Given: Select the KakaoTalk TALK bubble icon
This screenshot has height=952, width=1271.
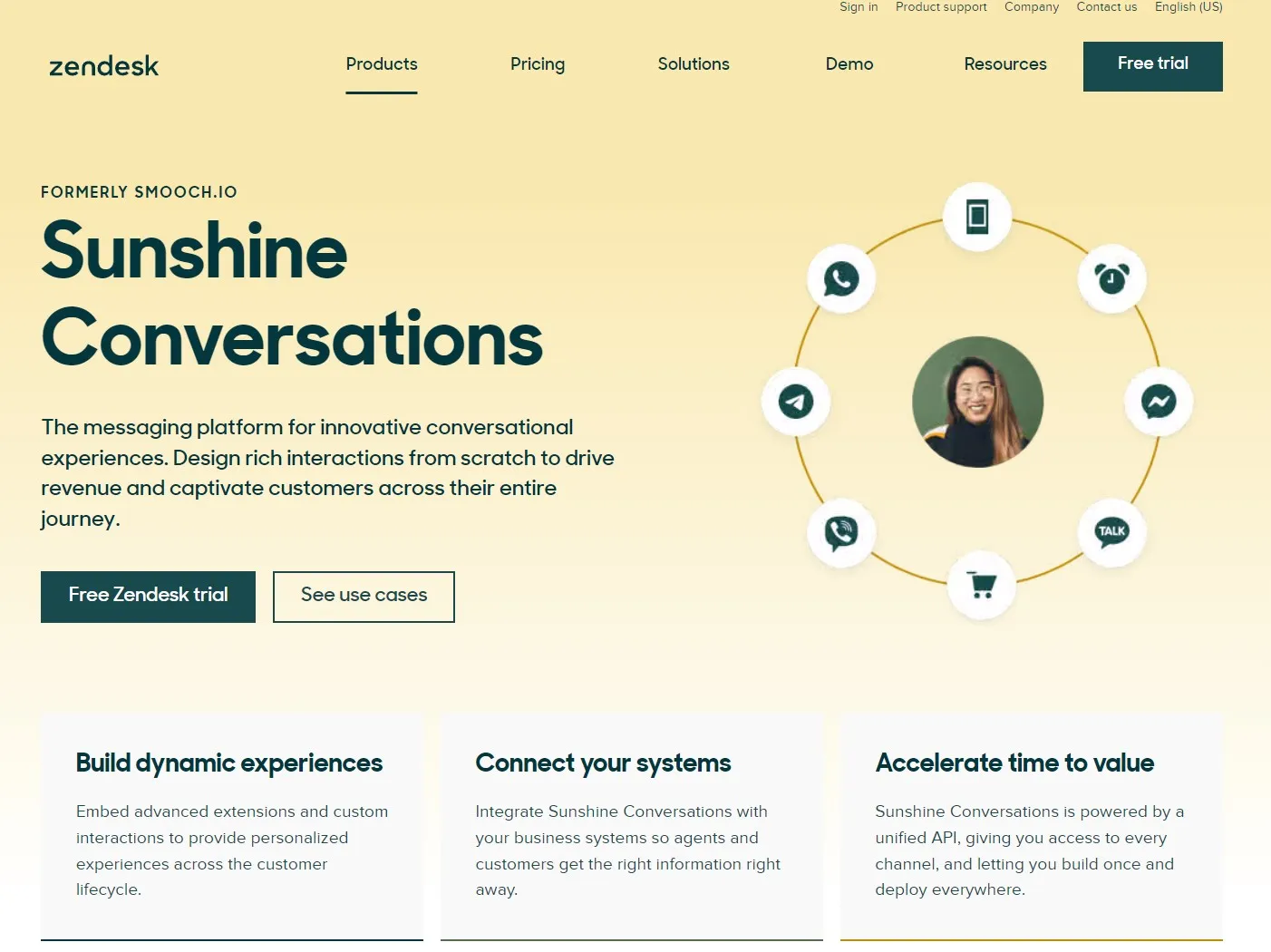Looking at the screenshot, I should coord(1112,532).
